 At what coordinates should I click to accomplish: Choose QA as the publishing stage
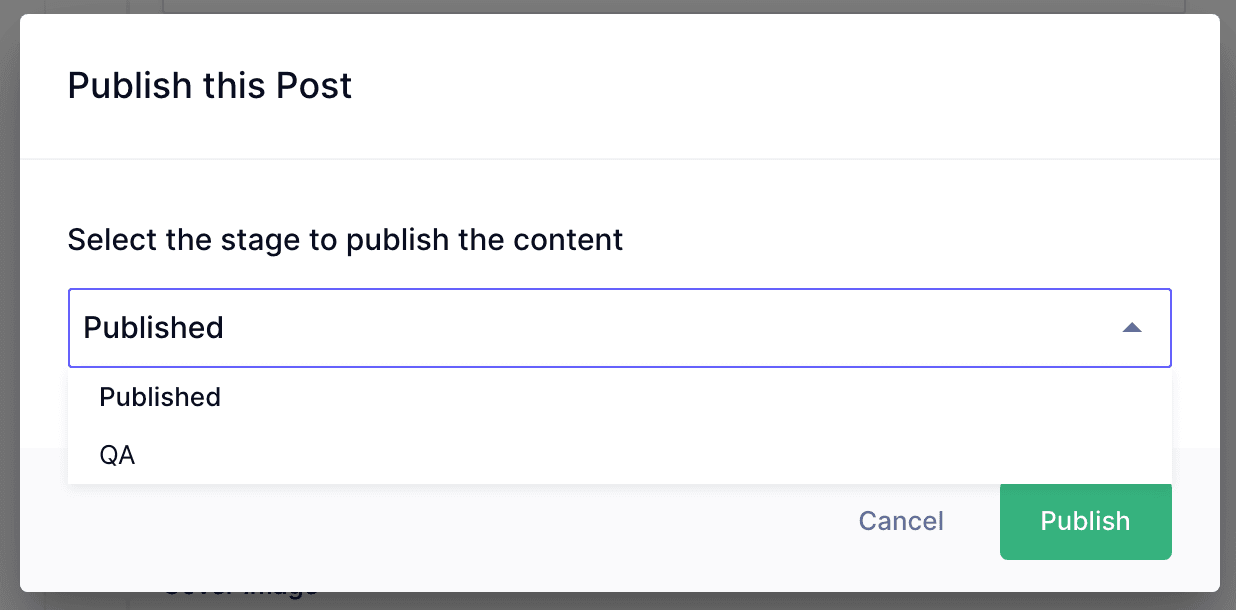click(x=117, y=455)
